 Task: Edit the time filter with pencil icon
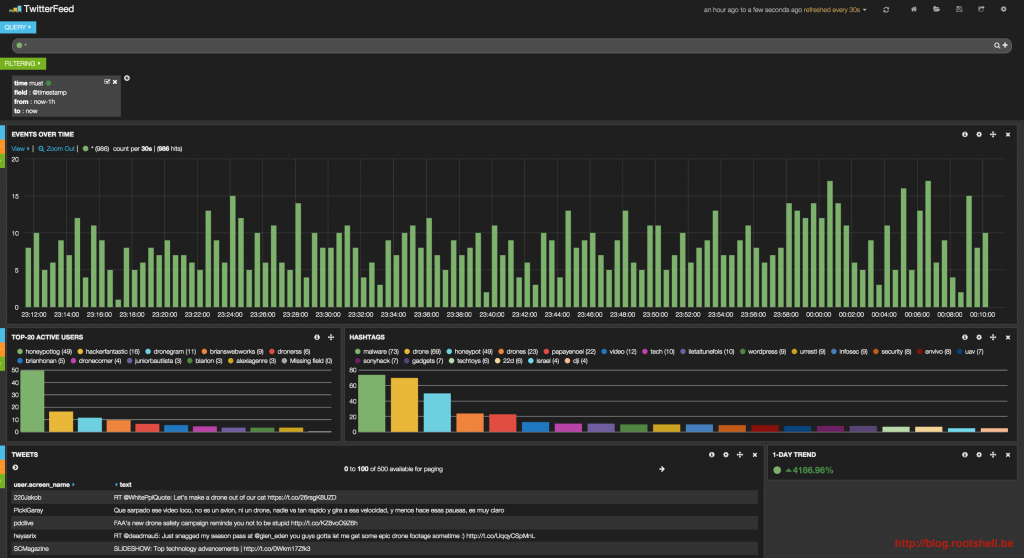[107, 82]
